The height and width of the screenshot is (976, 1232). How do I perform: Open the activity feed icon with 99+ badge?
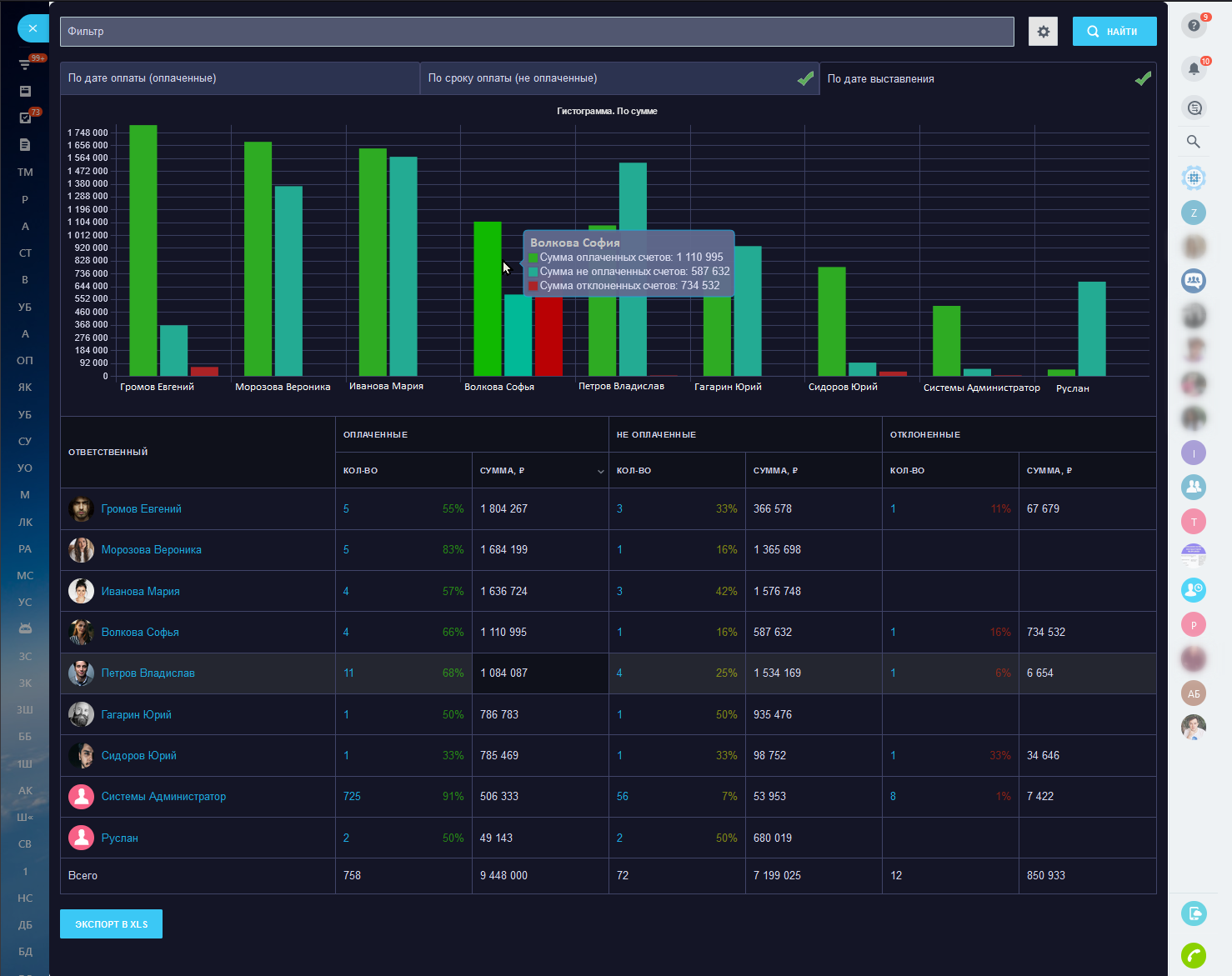[x=25, y=64]
